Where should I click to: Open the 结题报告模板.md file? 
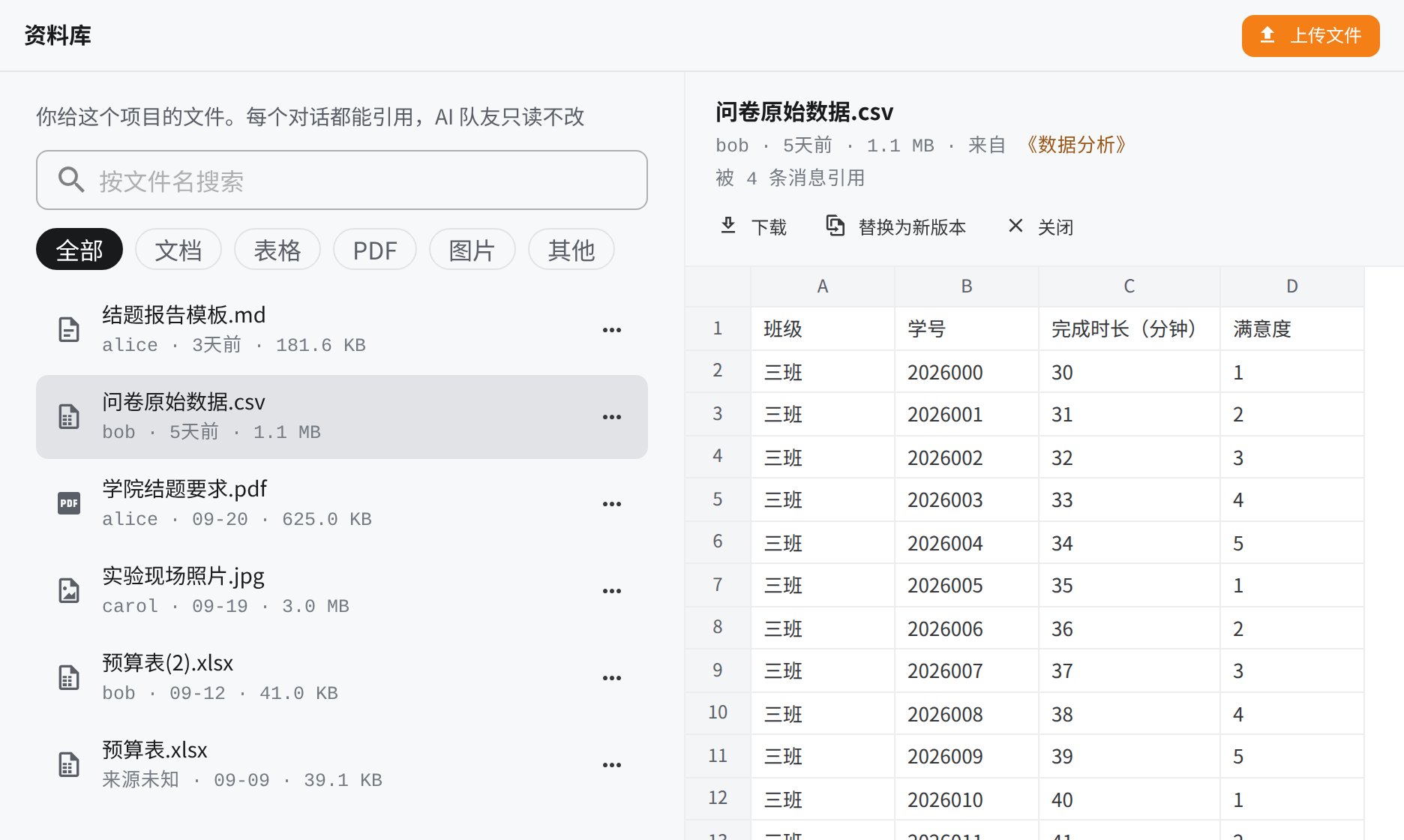(342, 330)
